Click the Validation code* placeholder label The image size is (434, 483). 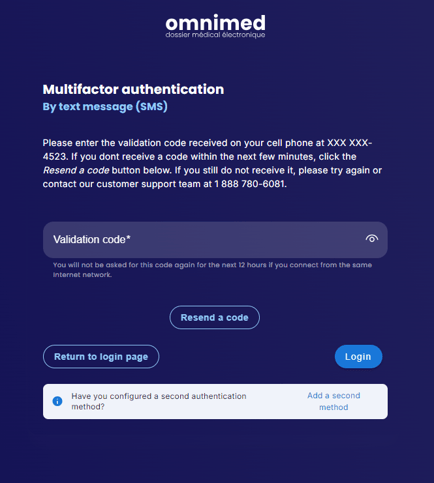click(x=92, y=239)
